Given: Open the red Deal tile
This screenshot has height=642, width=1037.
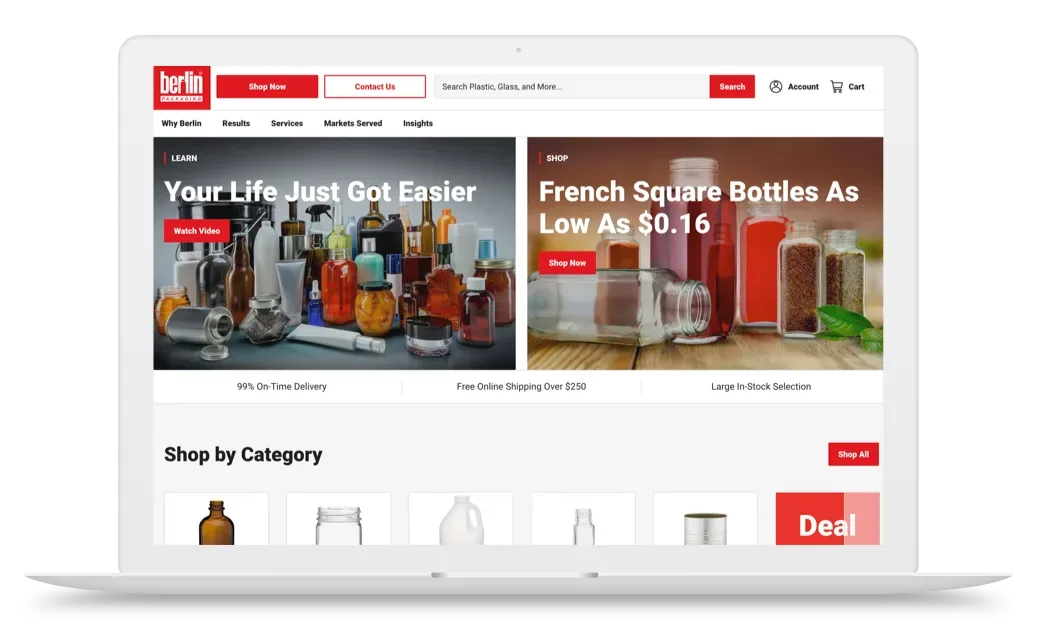Looking at the screenshot, I should [x=827, y=520].
